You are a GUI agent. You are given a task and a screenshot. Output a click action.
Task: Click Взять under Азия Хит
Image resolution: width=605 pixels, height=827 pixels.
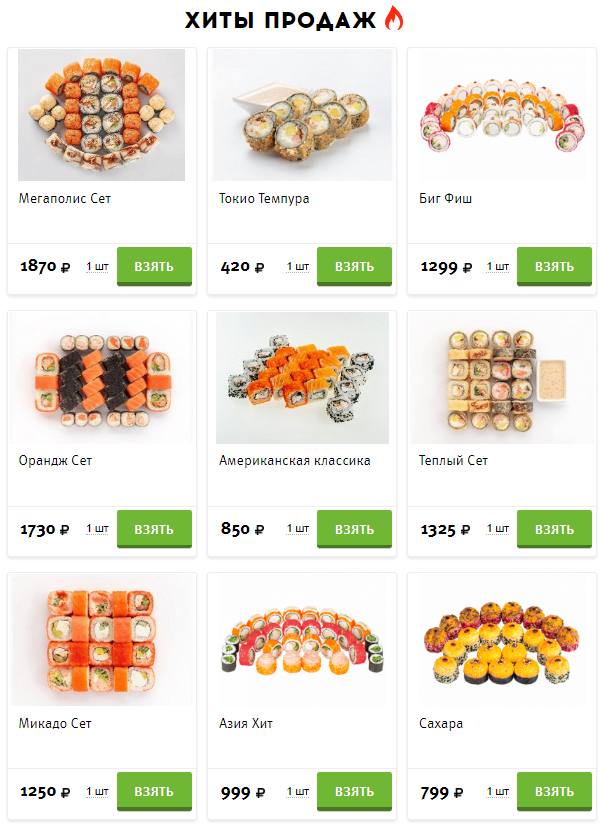(x=354, y=792)
